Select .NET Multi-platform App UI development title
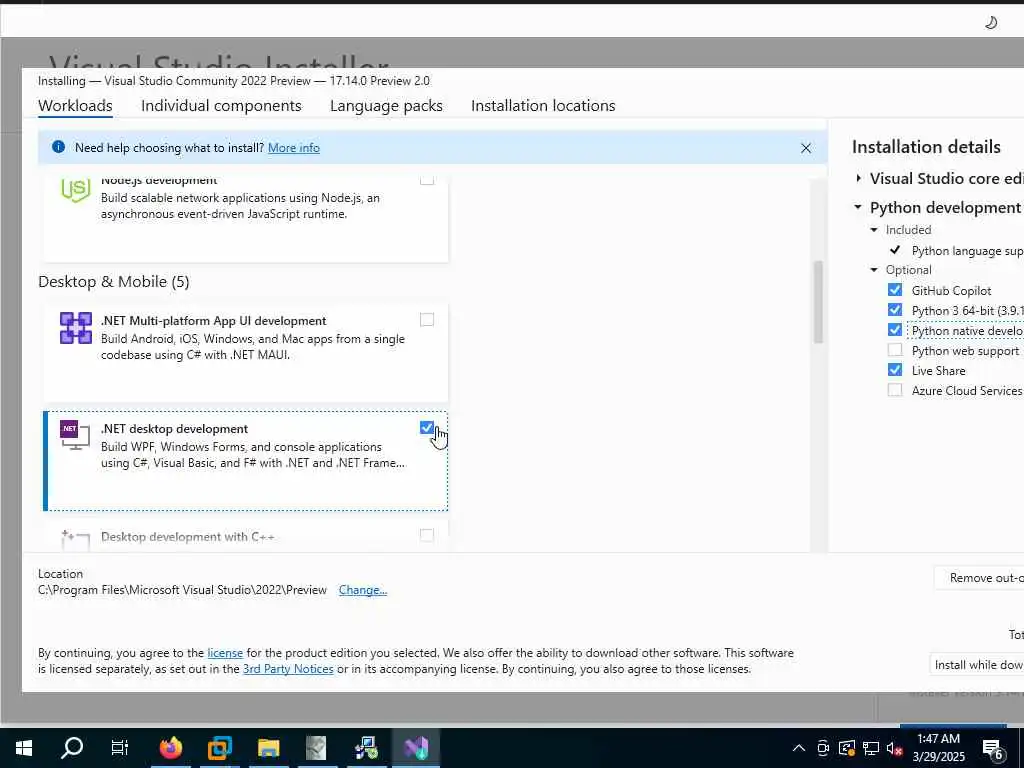Screen dimensions: 1024x768 (214, 321)
